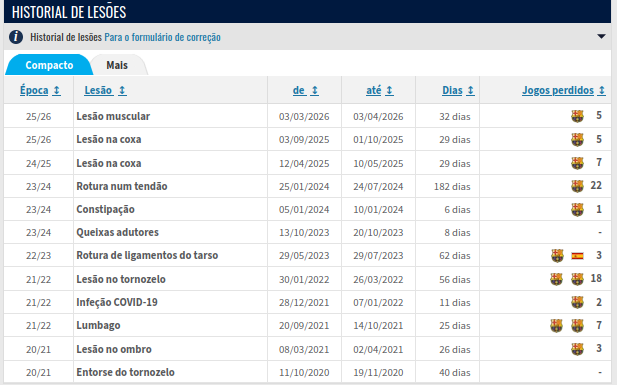Click Barcelona crest in Constipação row
617x385 pixels.
coord(577,209)
